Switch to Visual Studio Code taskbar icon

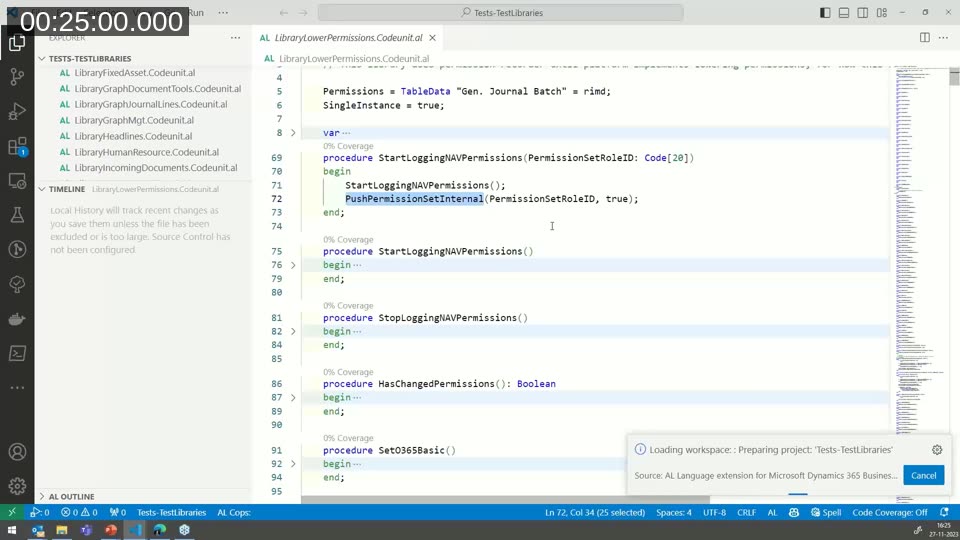pos(135,530)
